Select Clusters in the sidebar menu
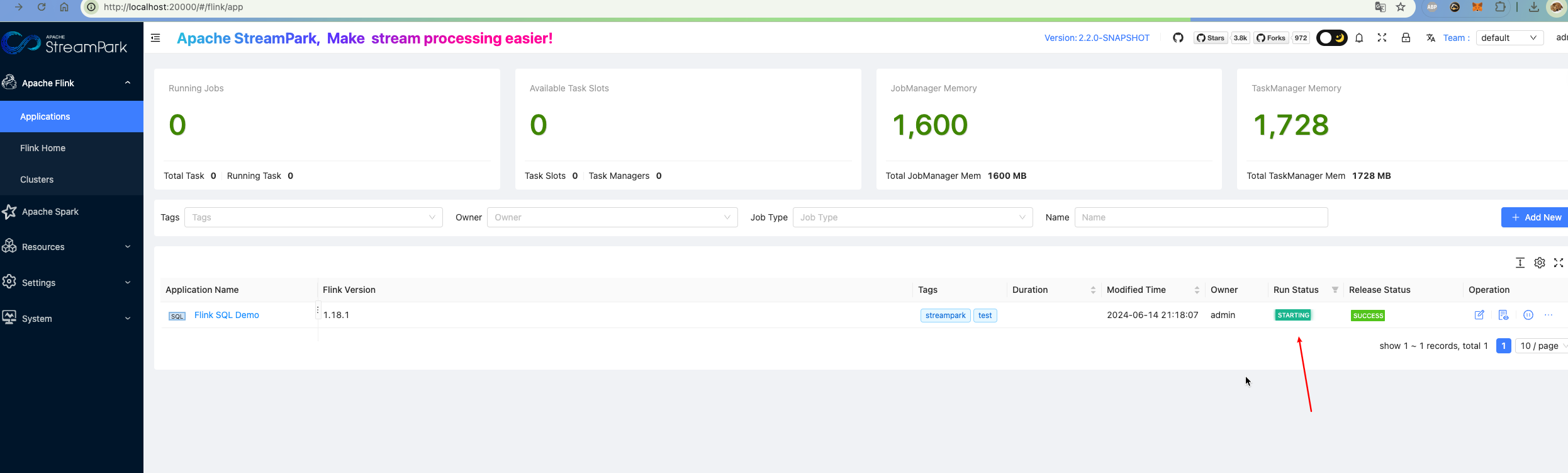Viewport: 1568px width, 473px height. (37, 180)
